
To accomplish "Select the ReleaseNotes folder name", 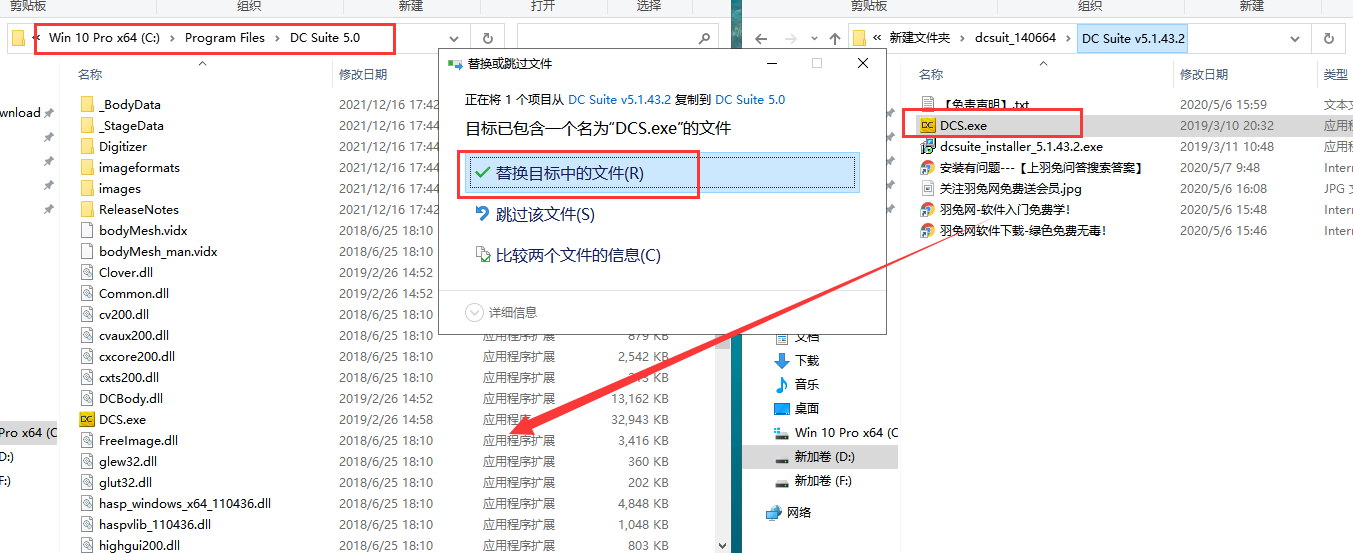I will coord(139,209).
